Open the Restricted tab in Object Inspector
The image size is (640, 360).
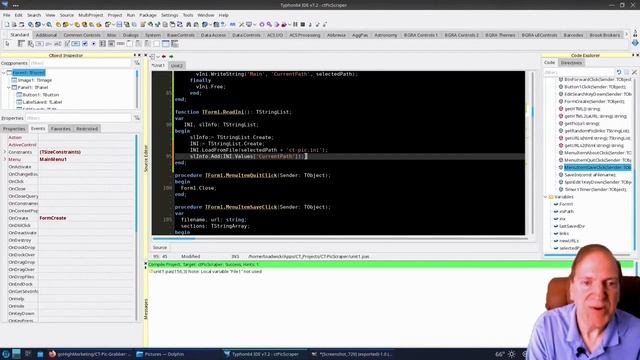(87, 129)
